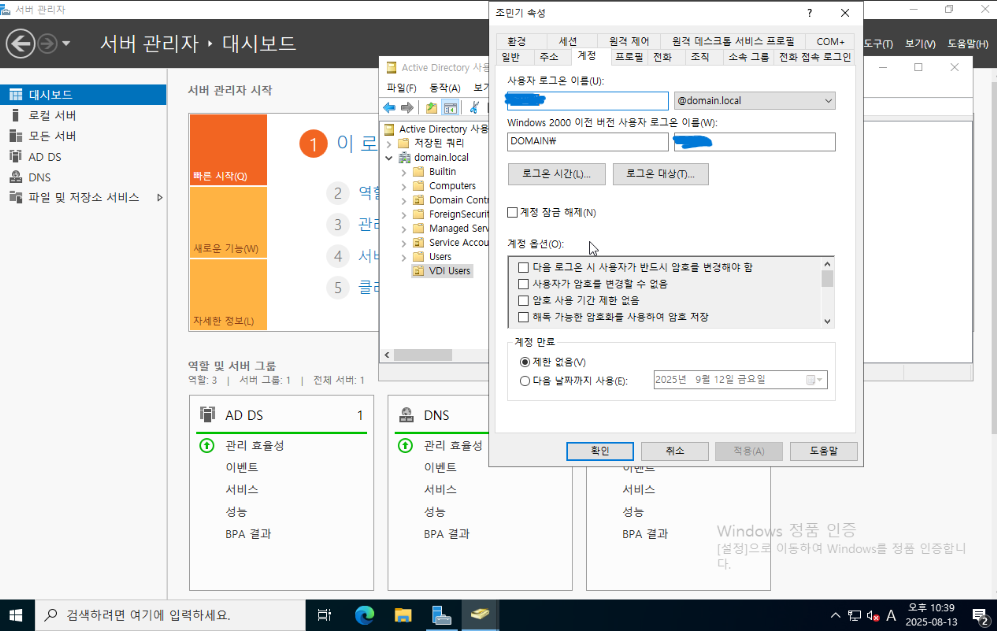
Task: Open the 일반 tab in properties
Action: click(511, 57)
